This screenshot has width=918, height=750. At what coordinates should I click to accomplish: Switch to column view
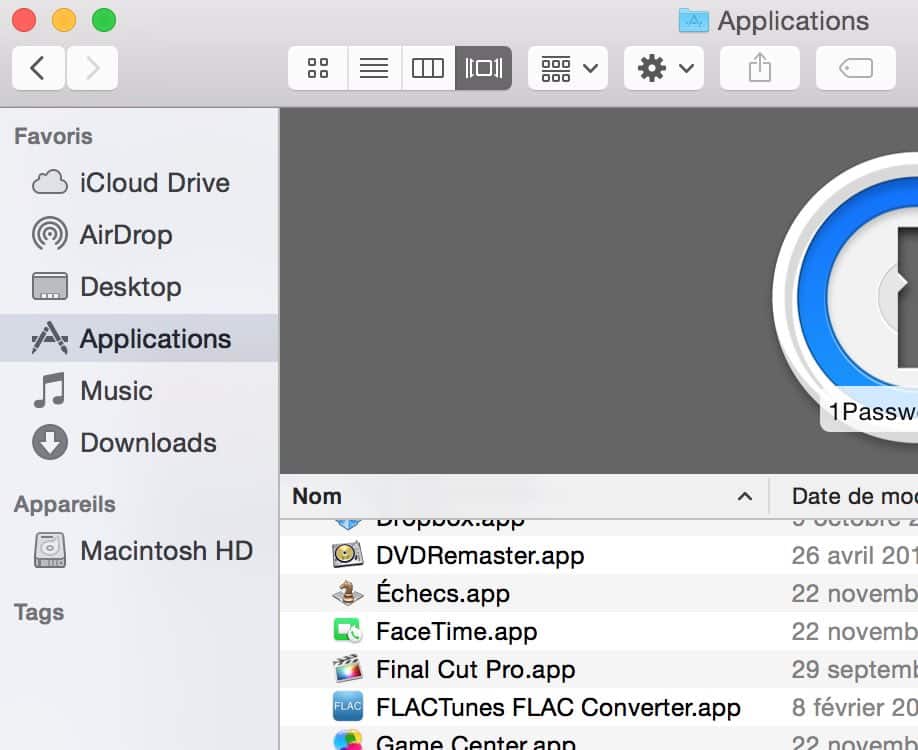pyautogui.click(x=428, y=69)
